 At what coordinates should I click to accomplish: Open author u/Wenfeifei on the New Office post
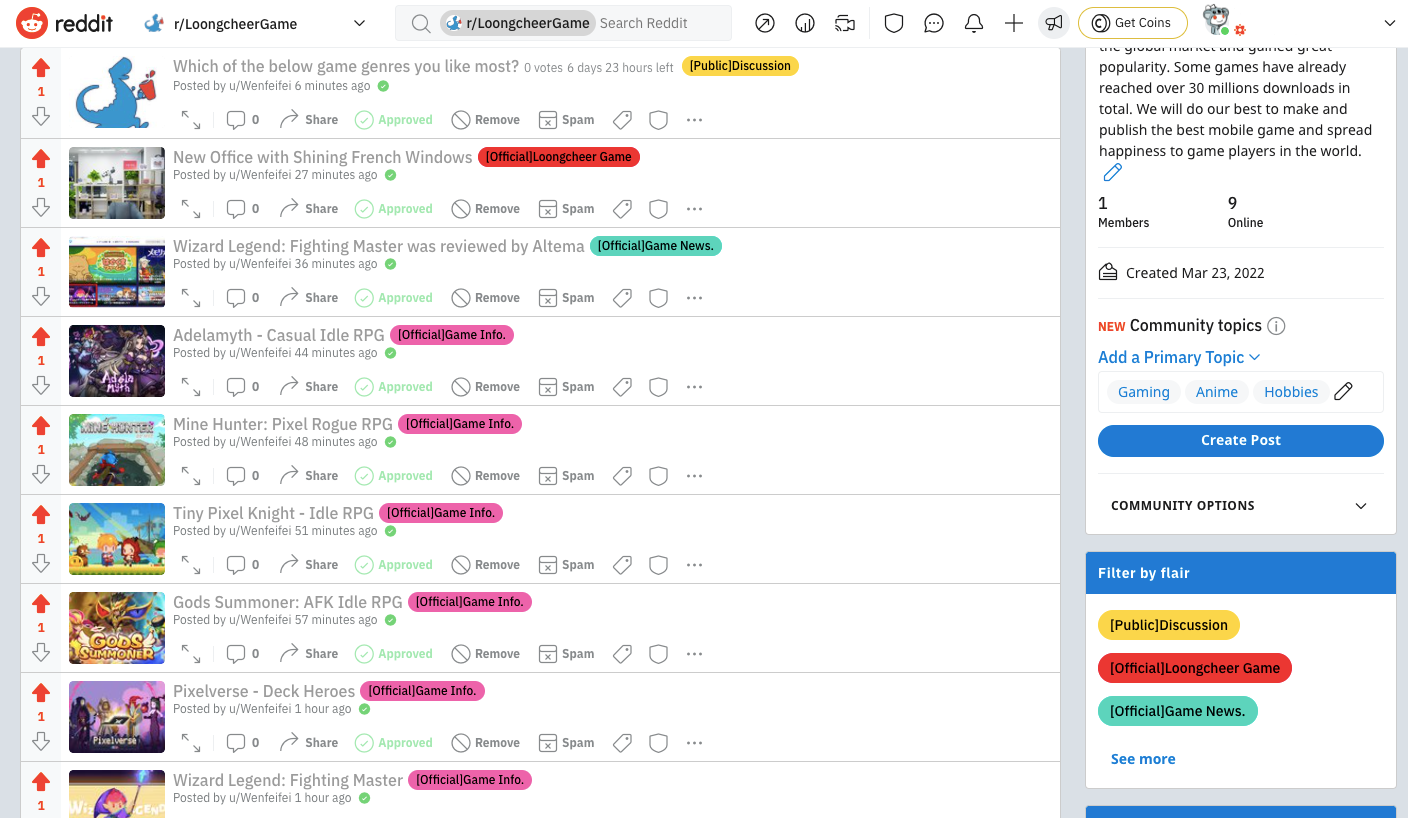click(260, 175)
